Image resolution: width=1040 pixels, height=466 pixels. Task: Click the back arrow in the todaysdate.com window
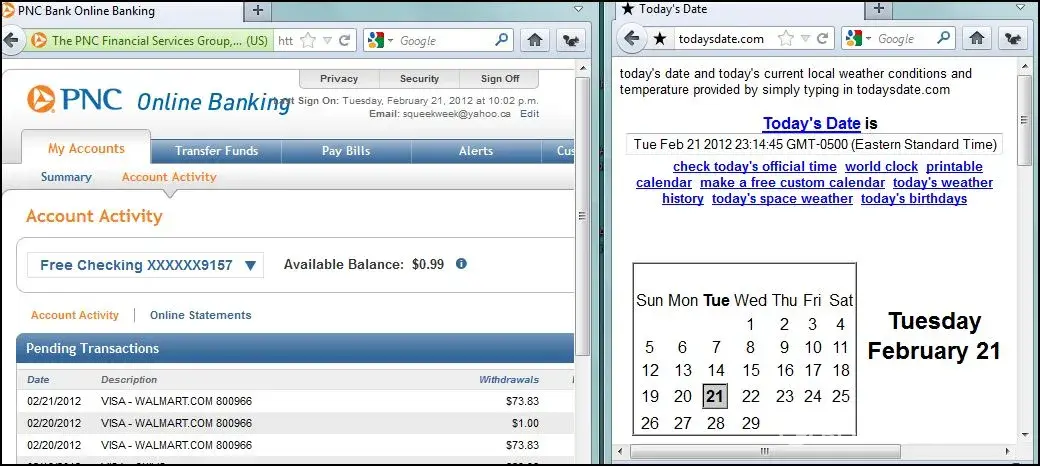(632, 38)
